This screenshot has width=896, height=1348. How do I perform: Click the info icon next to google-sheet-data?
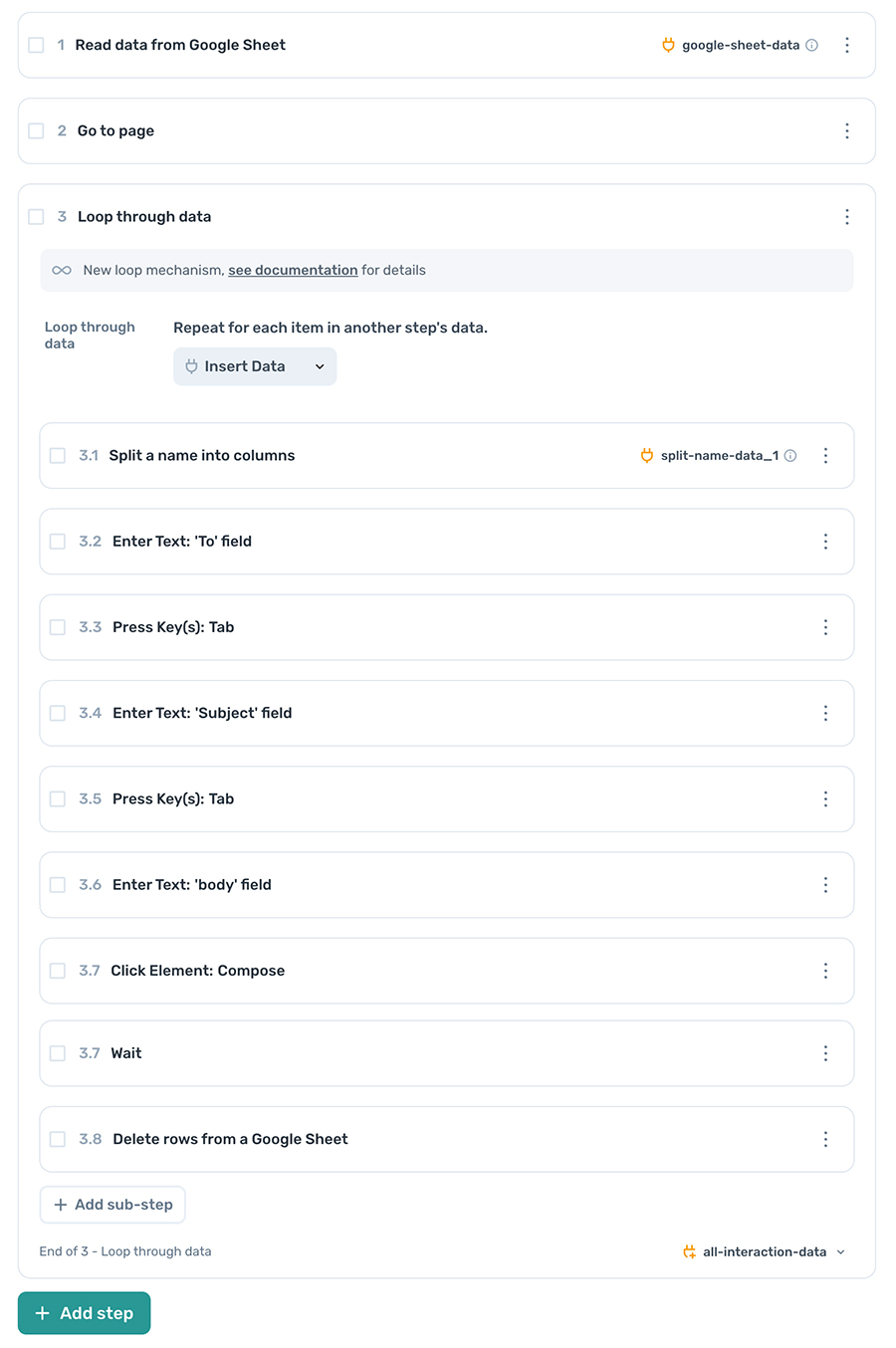pos(812,45)
